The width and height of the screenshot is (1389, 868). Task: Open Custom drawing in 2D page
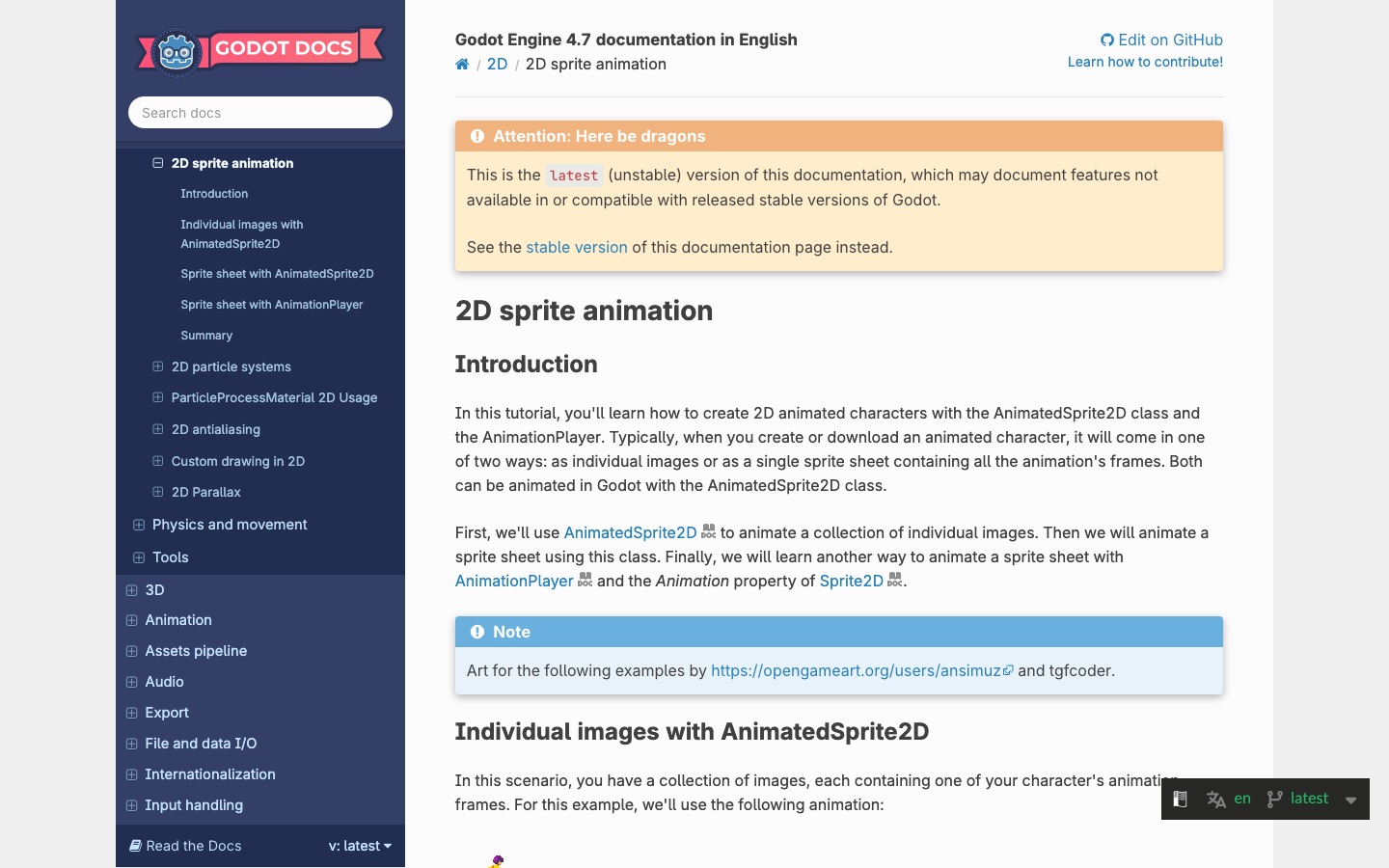point(238,461)
